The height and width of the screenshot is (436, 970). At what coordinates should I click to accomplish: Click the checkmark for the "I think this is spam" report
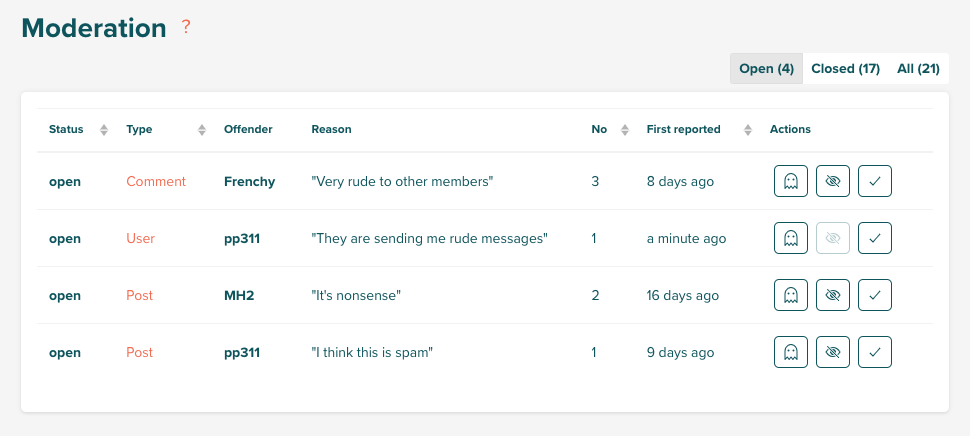[875, 352]
